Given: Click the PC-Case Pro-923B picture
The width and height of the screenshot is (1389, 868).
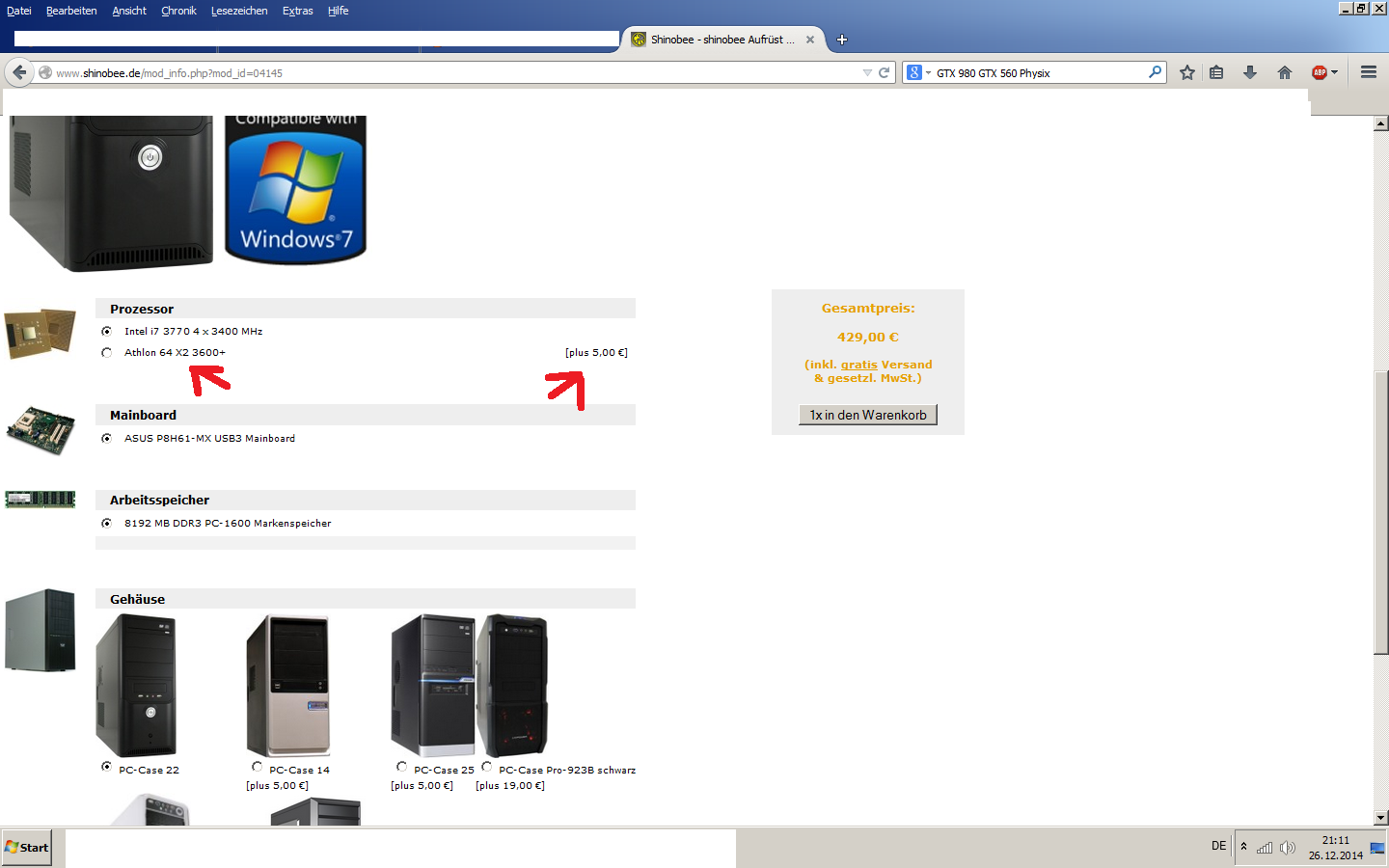Looking at the screenshot, I should click(x=512, y=686).
